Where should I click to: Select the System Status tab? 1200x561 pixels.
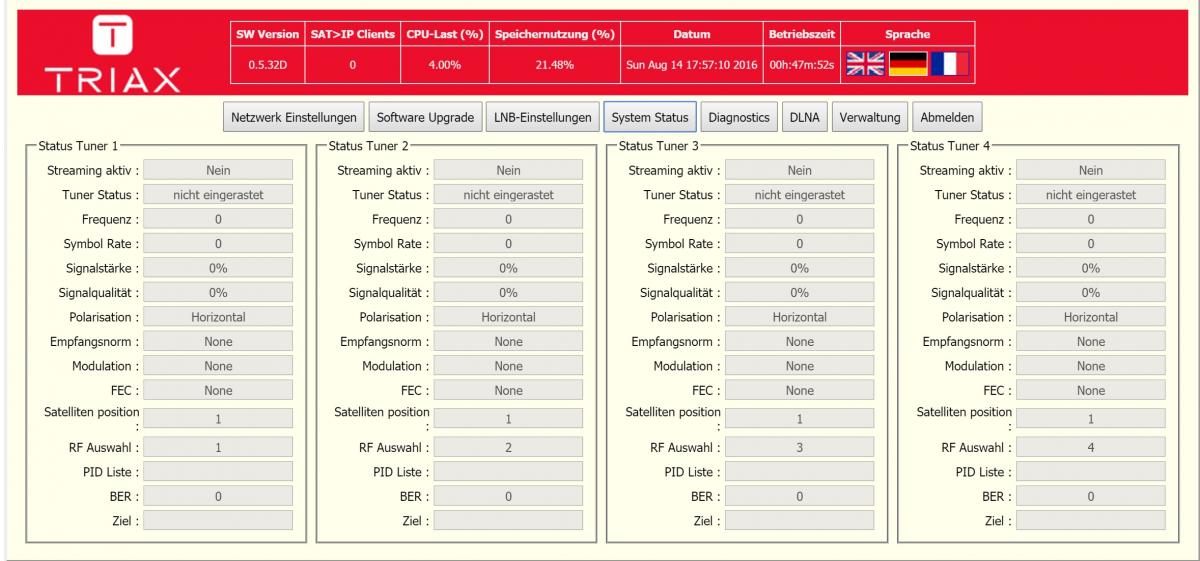point(649,117)
